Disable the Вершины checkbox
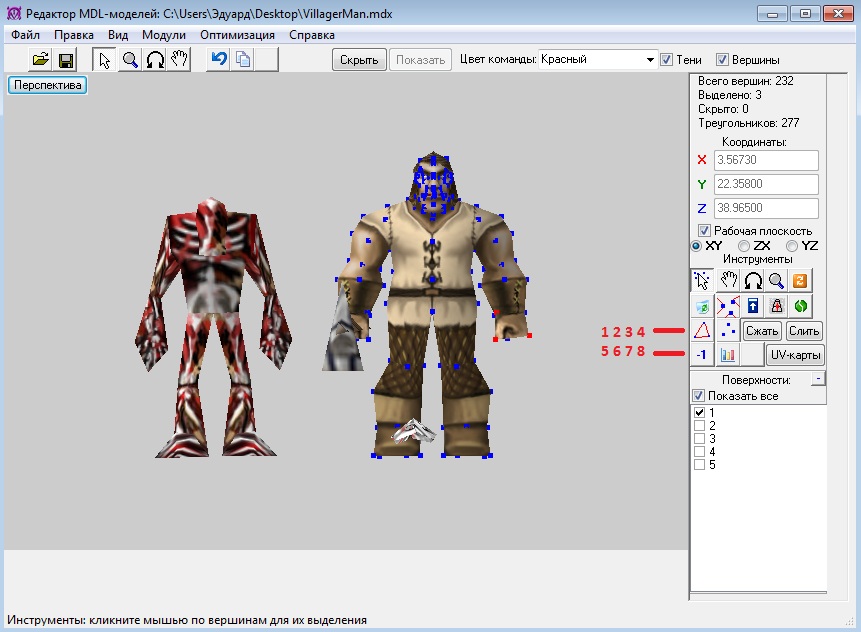The image size is (861, 632). point(723,60)
